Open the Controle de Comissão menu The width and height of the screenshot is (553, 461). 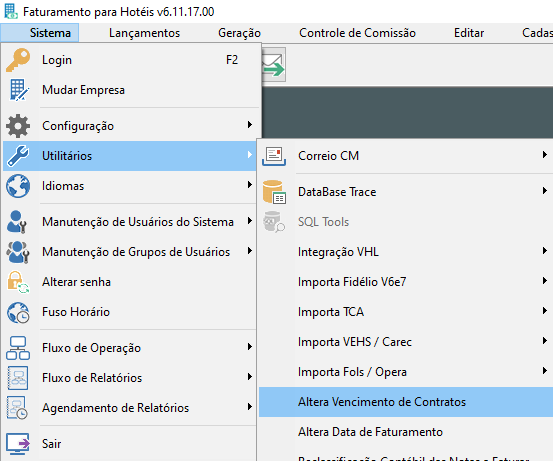357,33
